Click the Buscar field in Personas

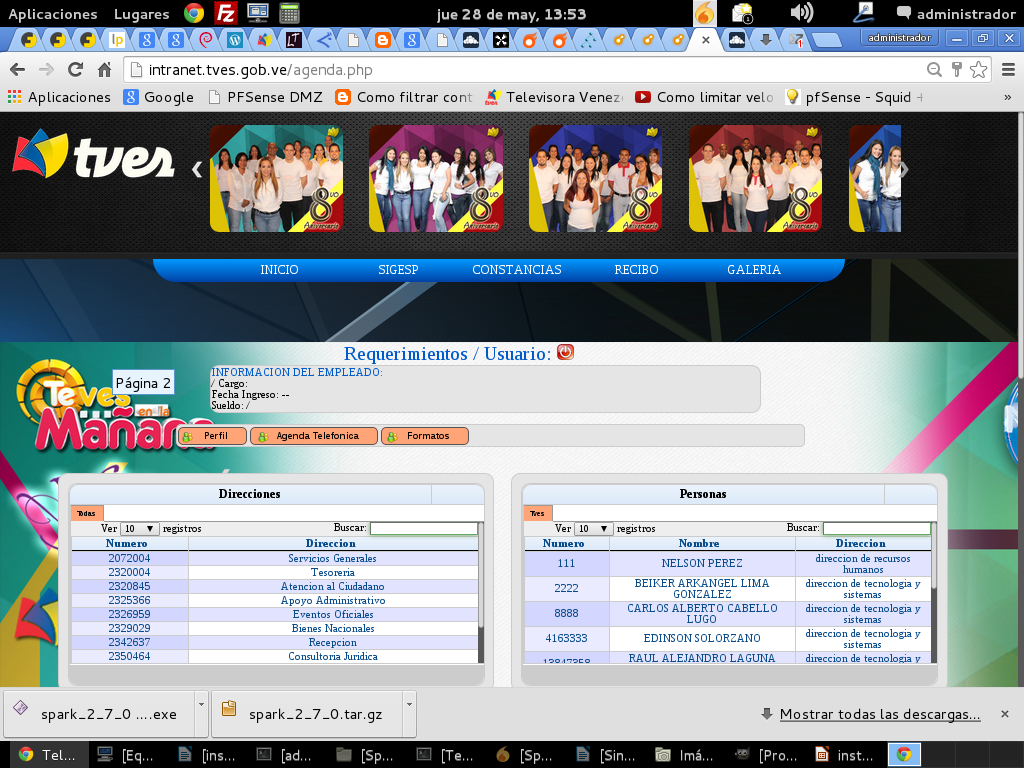876,528
